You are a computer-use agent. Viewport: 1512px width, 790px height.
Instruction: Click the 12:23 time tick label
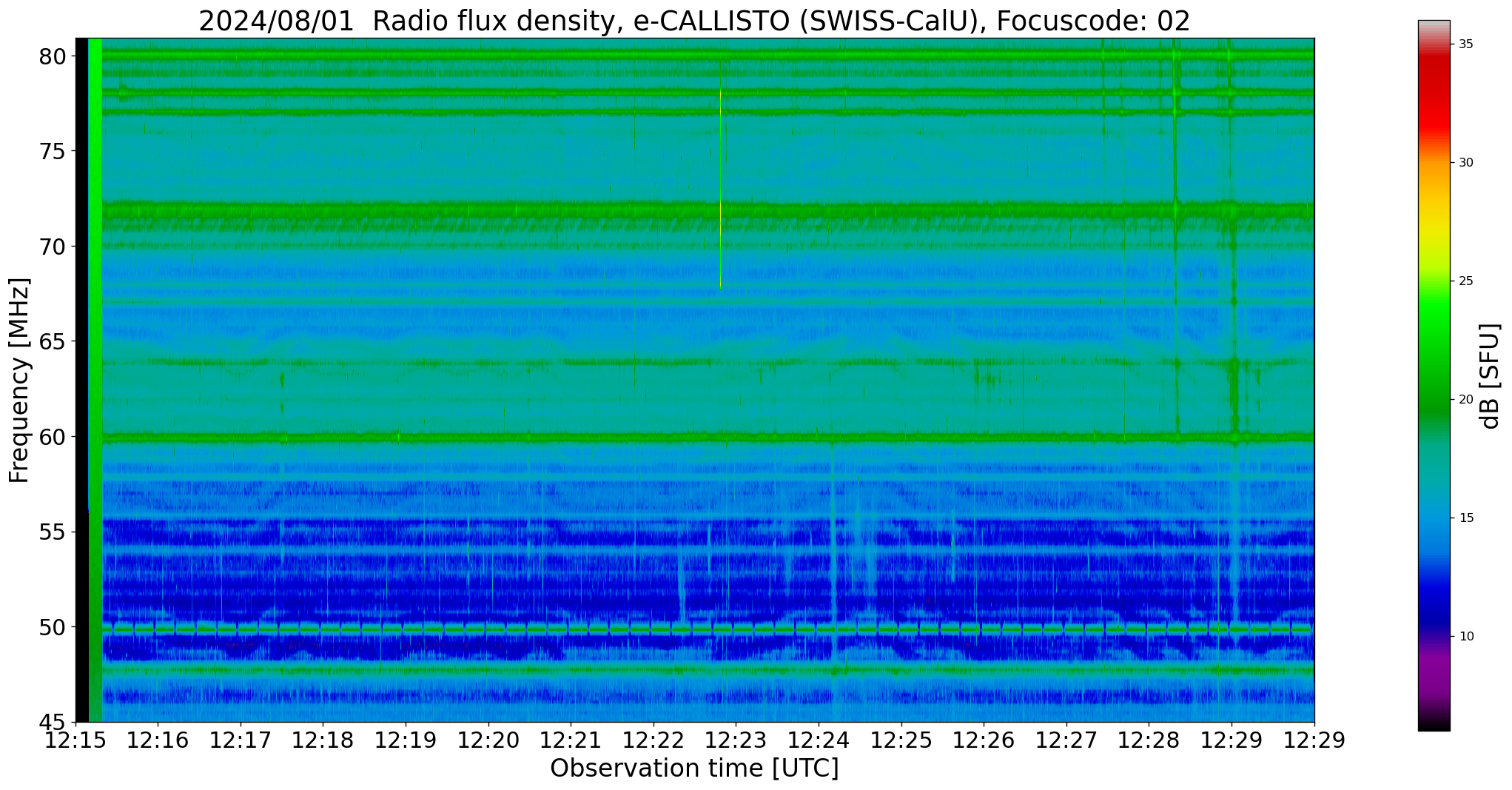click(x=736, y=740)
